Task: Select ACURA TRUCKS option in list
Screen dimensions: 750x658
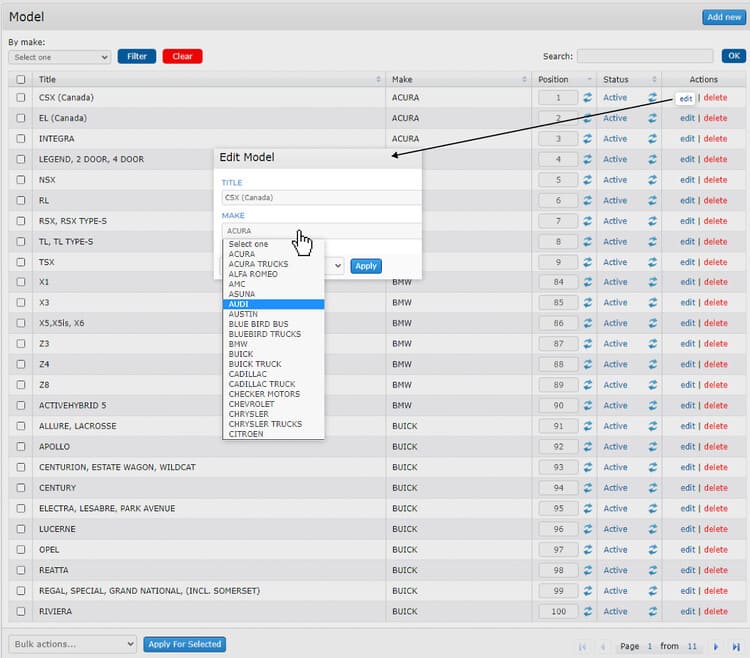Action: [274, 264]
